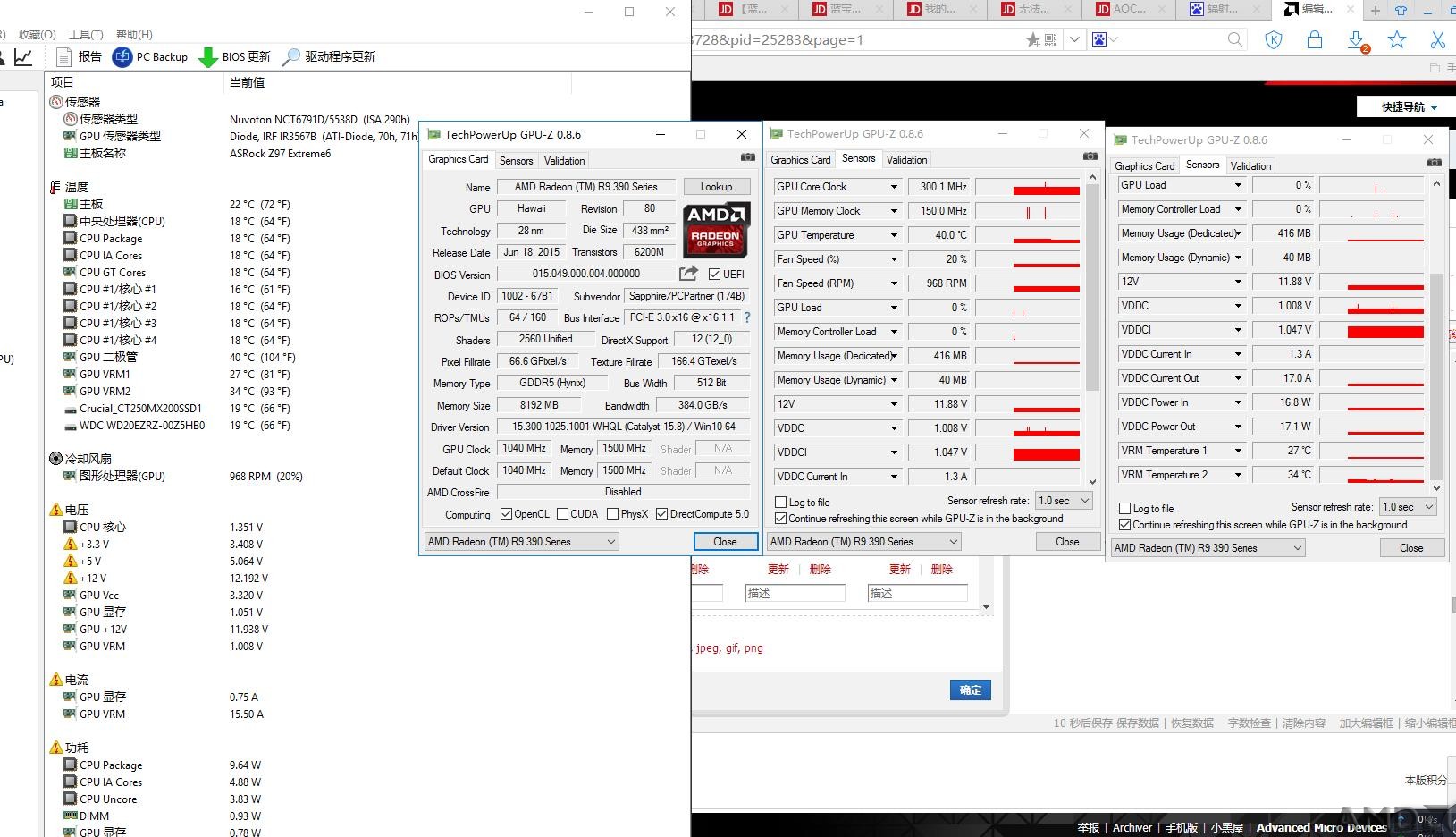Click the 冷却风扇 fan icon heading
The image size is (1456, 837).
point(56,459)
